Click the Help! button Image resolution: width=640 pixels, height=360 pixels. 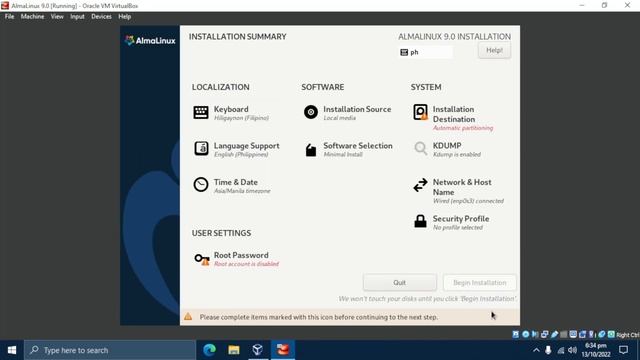point(494,51)
